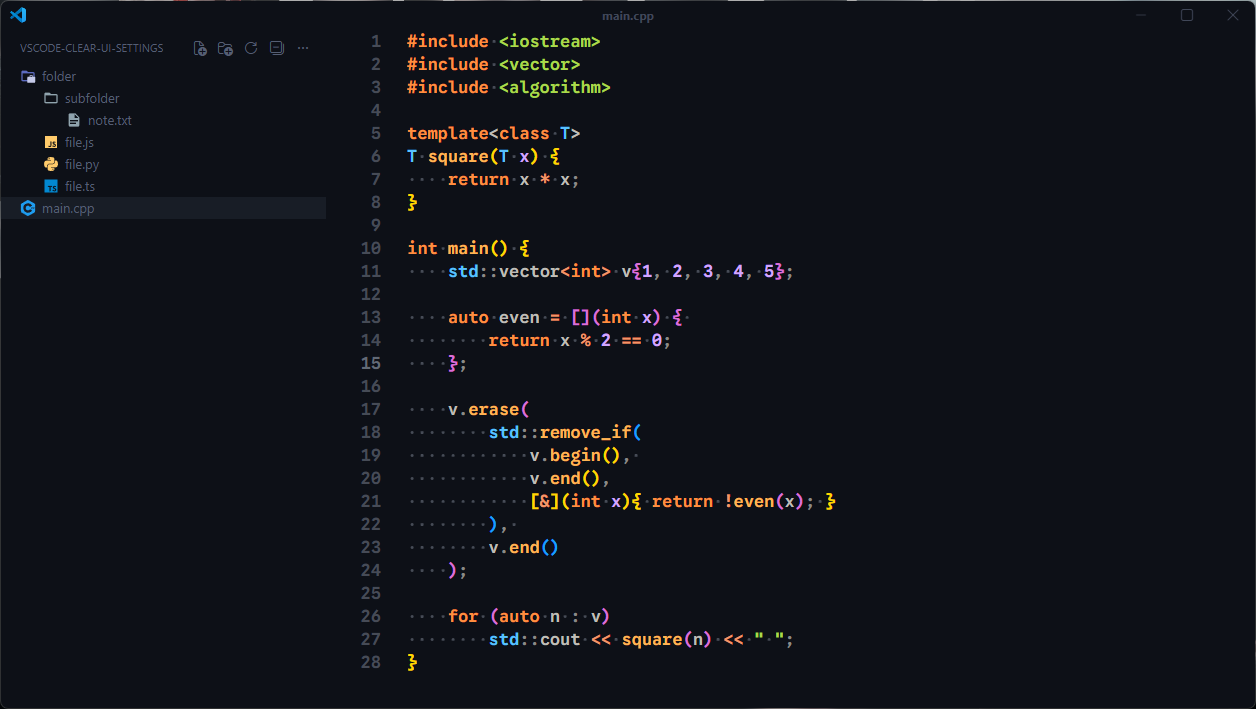Place cursor on '<iostream>' include
The width and height of the screenshot is (1256, 709).
(x=549, y=41)
